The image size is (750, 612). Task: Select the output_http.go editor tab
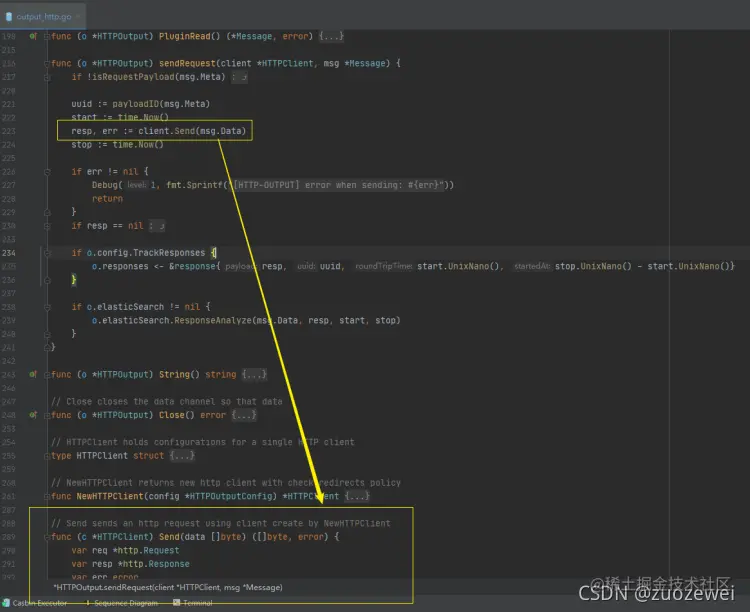click(x=43, y=16)
